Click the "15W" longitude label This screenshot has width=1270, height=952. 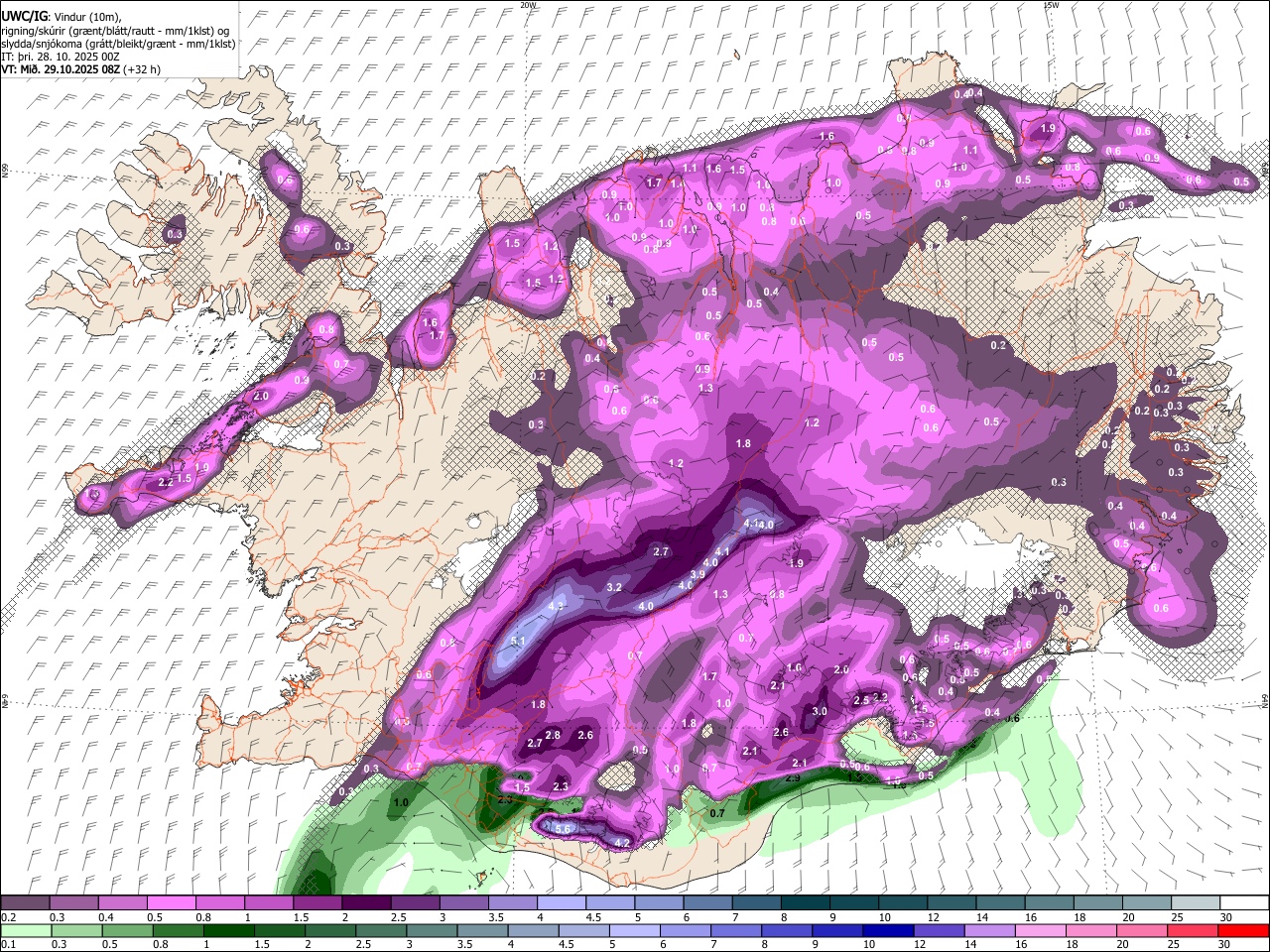coord(1051,5)
